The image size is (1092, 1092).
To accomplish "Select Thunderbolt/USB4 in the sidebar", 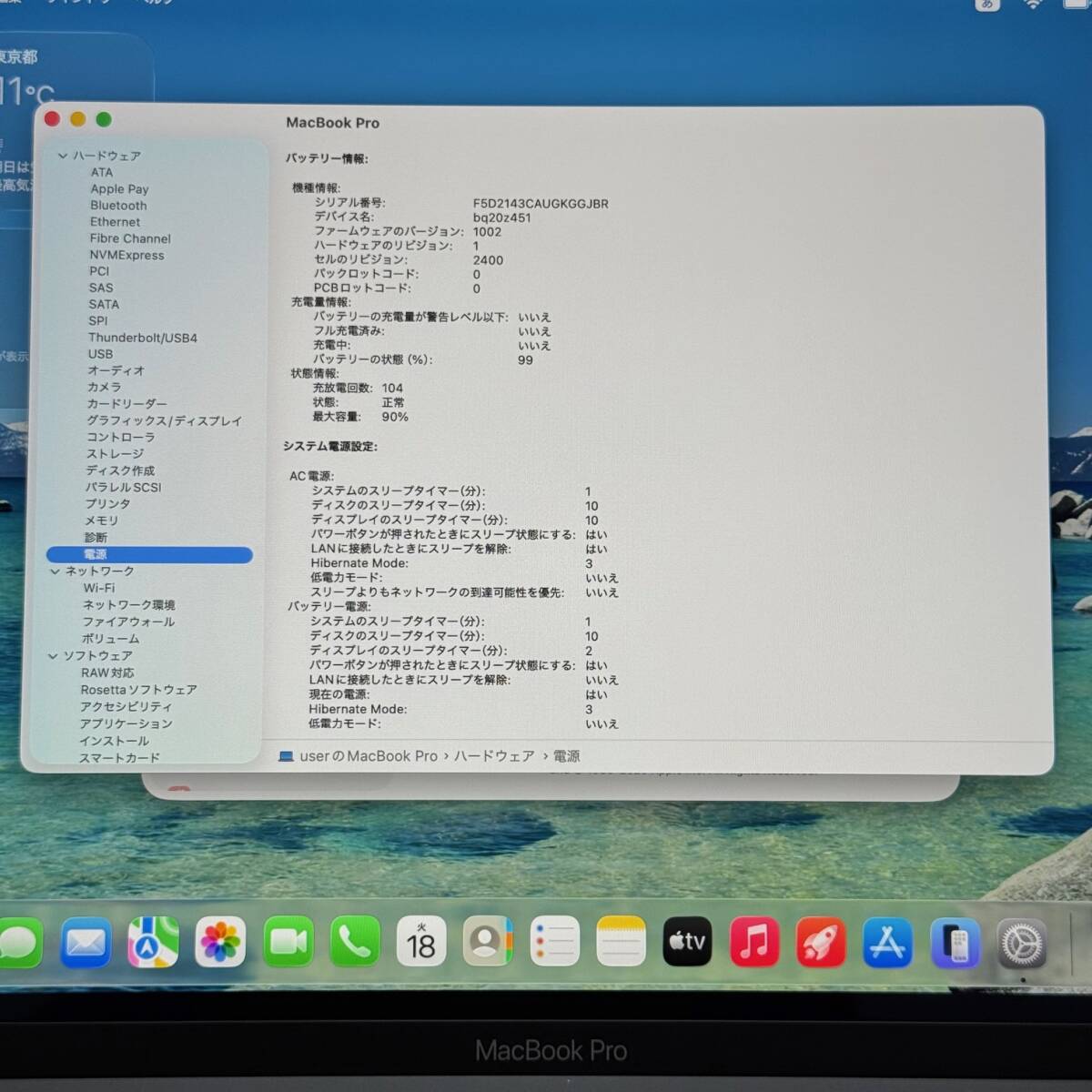I will click(x=145, y=338).
